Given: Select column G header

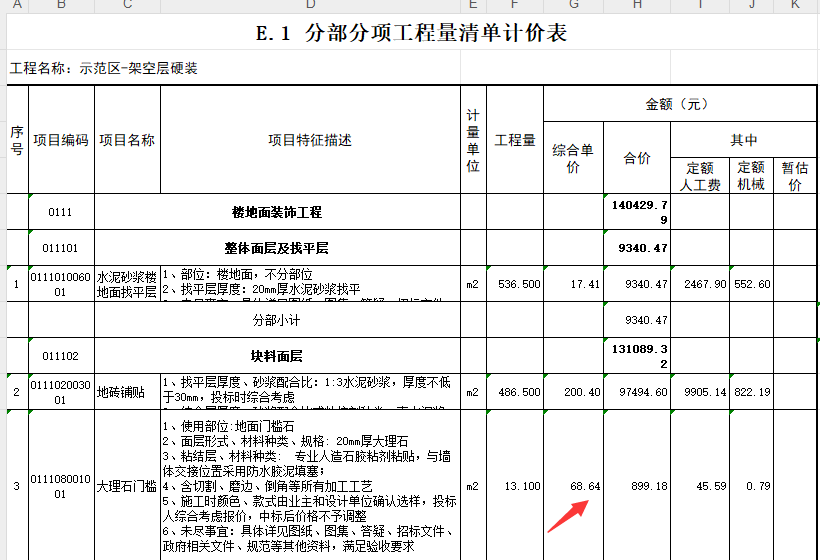Looking at the screenshot, I should (573, 6).
